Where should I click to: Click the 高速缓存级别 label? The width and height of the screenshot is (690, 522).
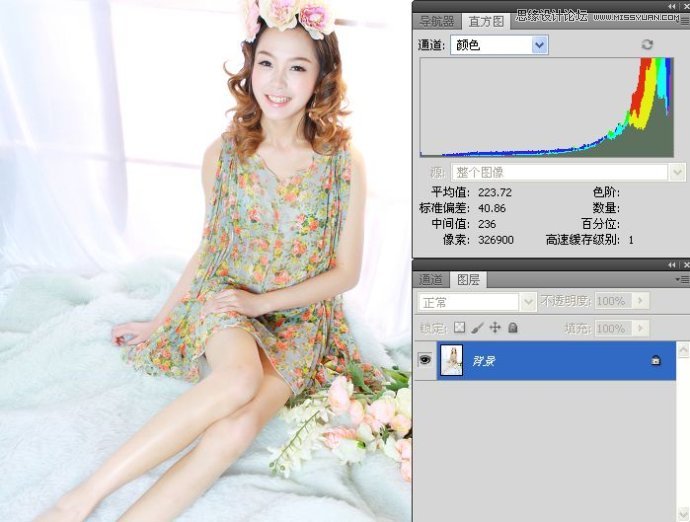coord(582,240)
